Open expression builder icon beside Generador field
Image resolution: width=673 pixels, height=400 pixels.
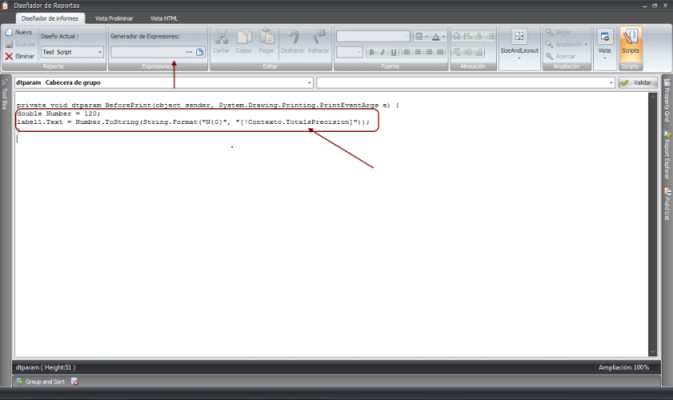[198, 51]
